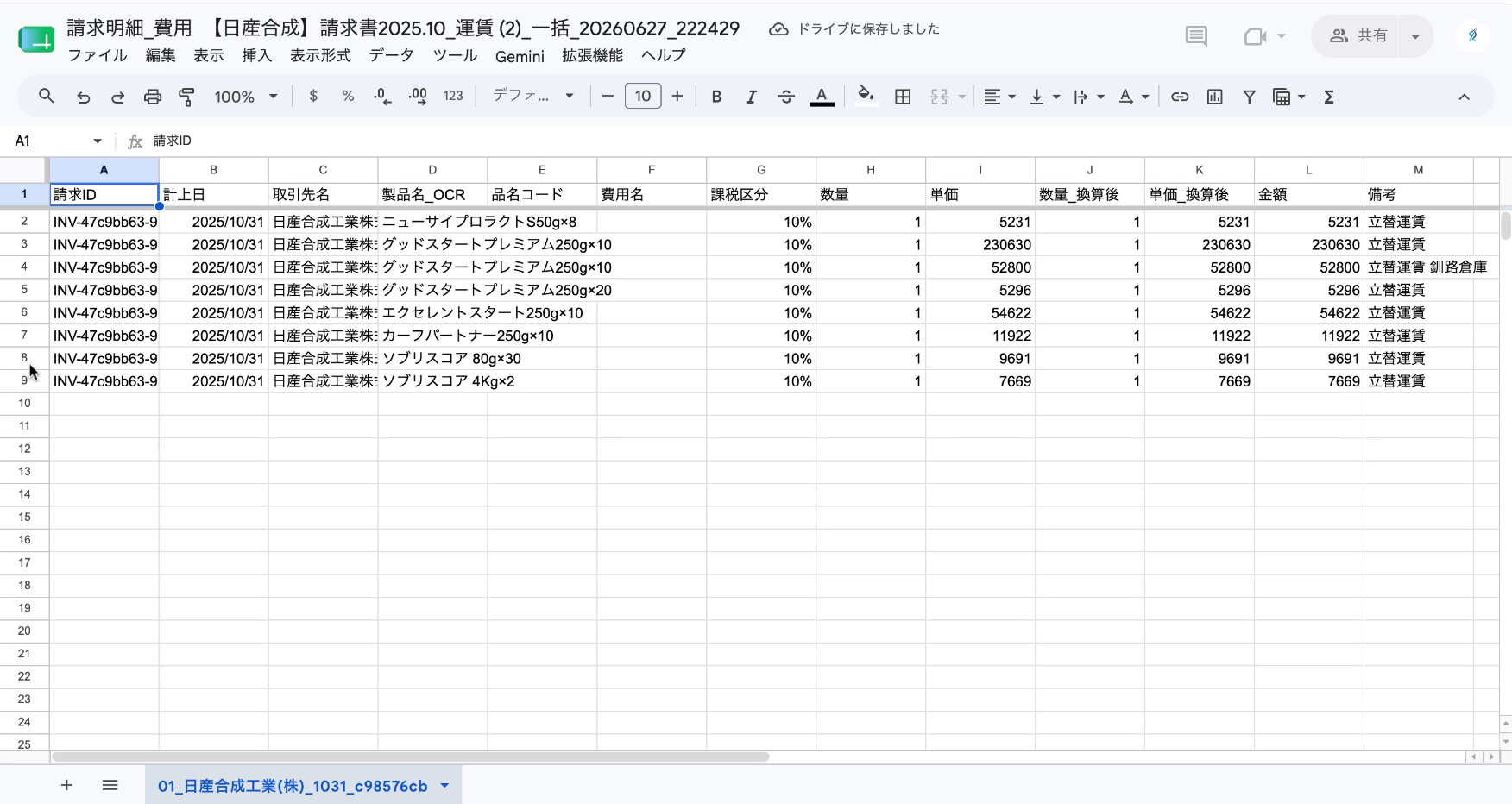Open the データ menu
1512x804 pixels.
click(392, 55)
